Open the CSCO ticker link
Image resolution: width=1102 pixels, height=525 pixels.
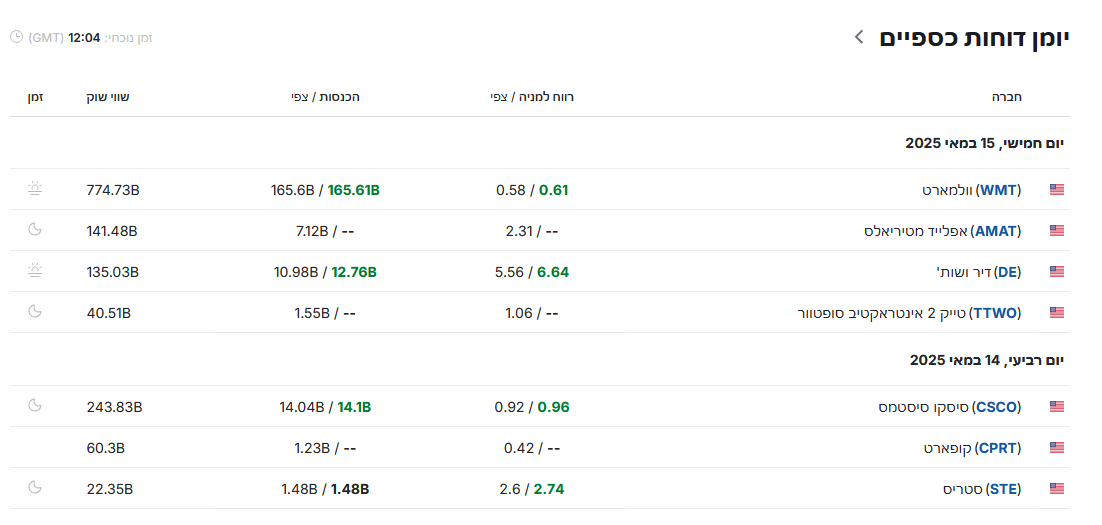[x=997, y=408]
